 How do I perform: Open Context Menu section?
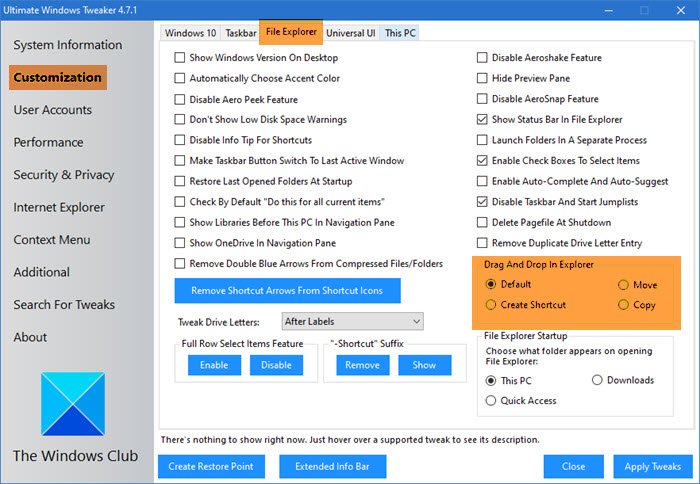(52, 240)
